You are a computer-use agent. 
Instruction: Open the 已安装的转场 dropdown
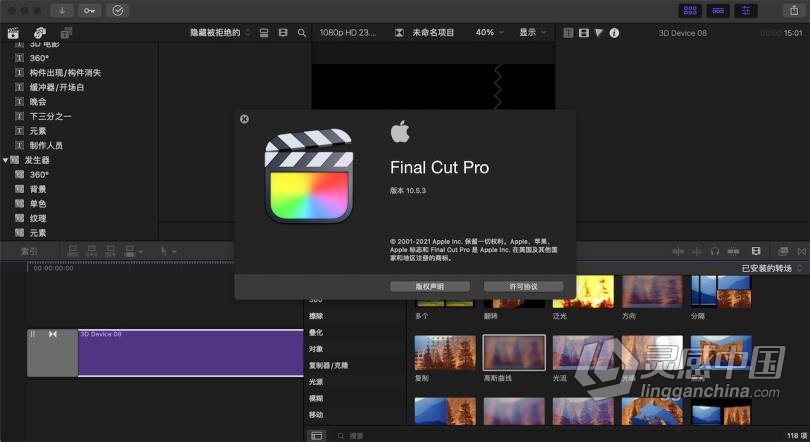pyautogui.click(x=772, y=268)
